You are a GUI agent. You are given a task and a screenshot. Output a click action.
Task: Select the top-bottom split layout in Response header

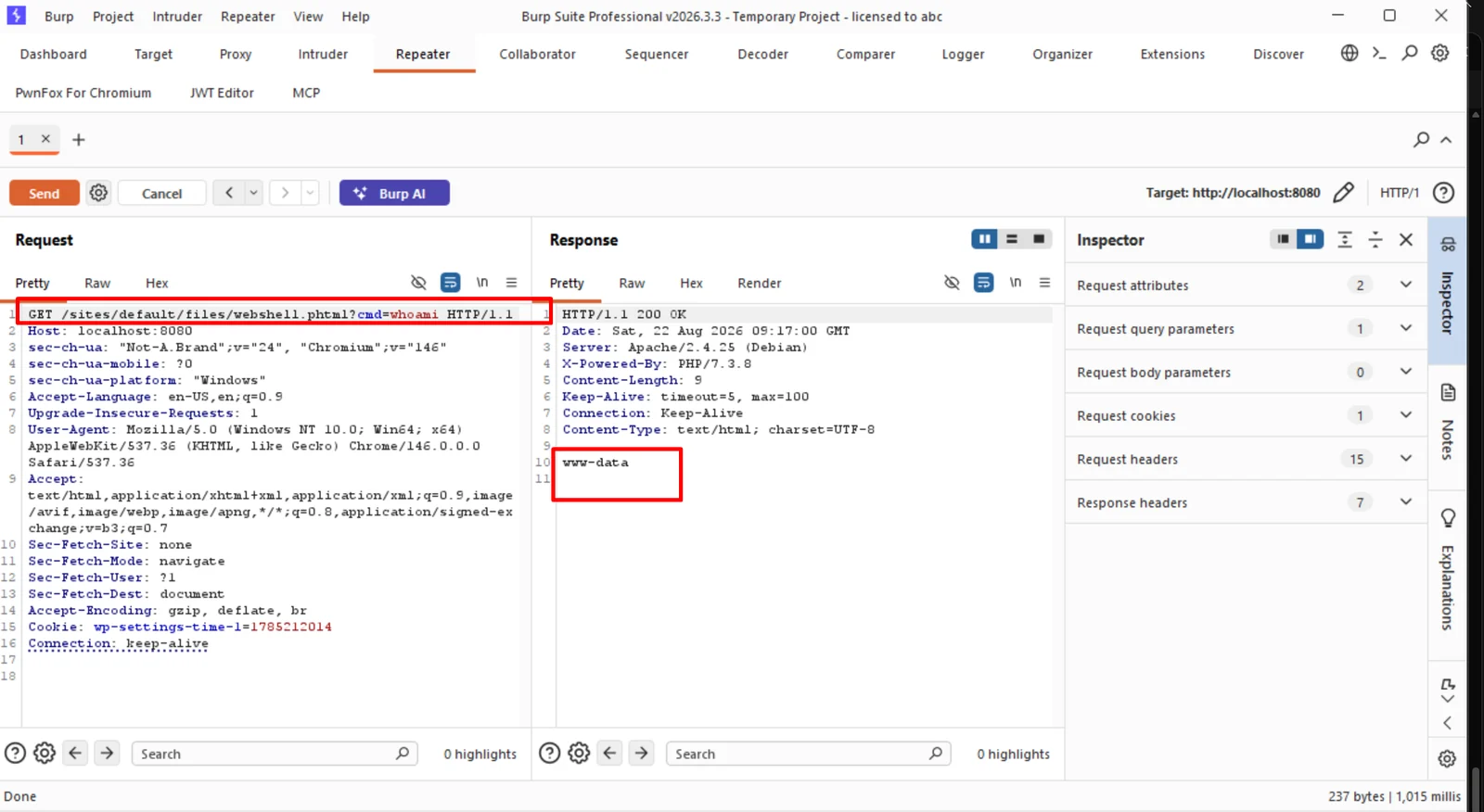coord(1012,239)
